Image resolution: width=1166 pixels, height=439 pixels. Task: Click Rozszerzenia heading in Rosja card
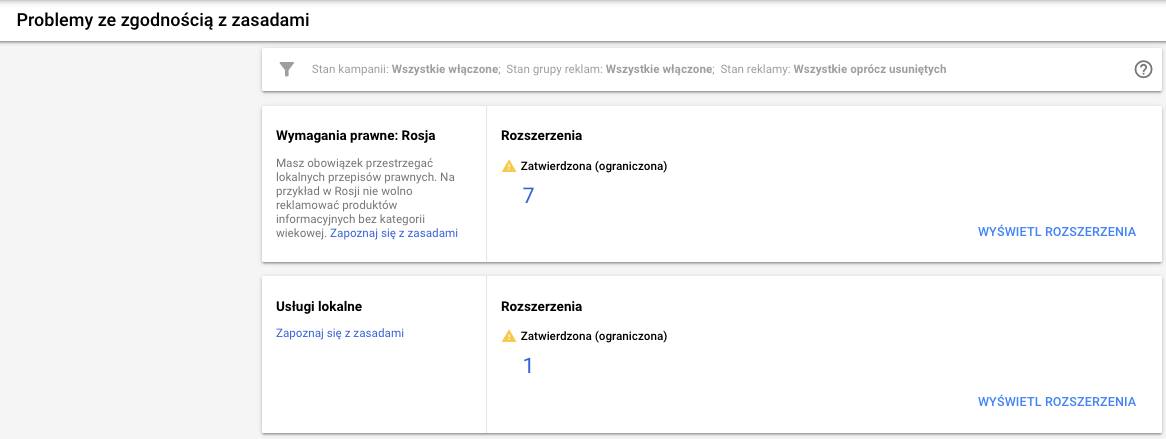point(541,136)
